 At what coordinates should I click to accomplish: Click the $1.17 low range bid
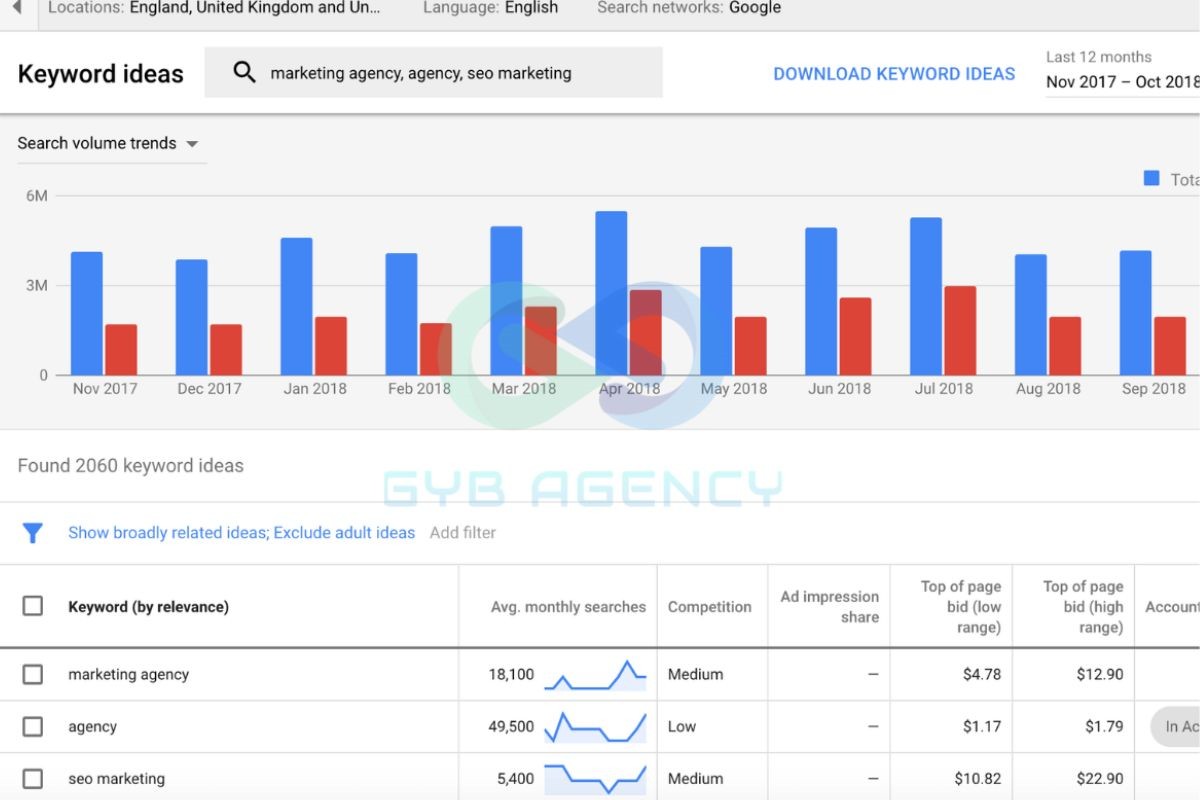(982, 726)
